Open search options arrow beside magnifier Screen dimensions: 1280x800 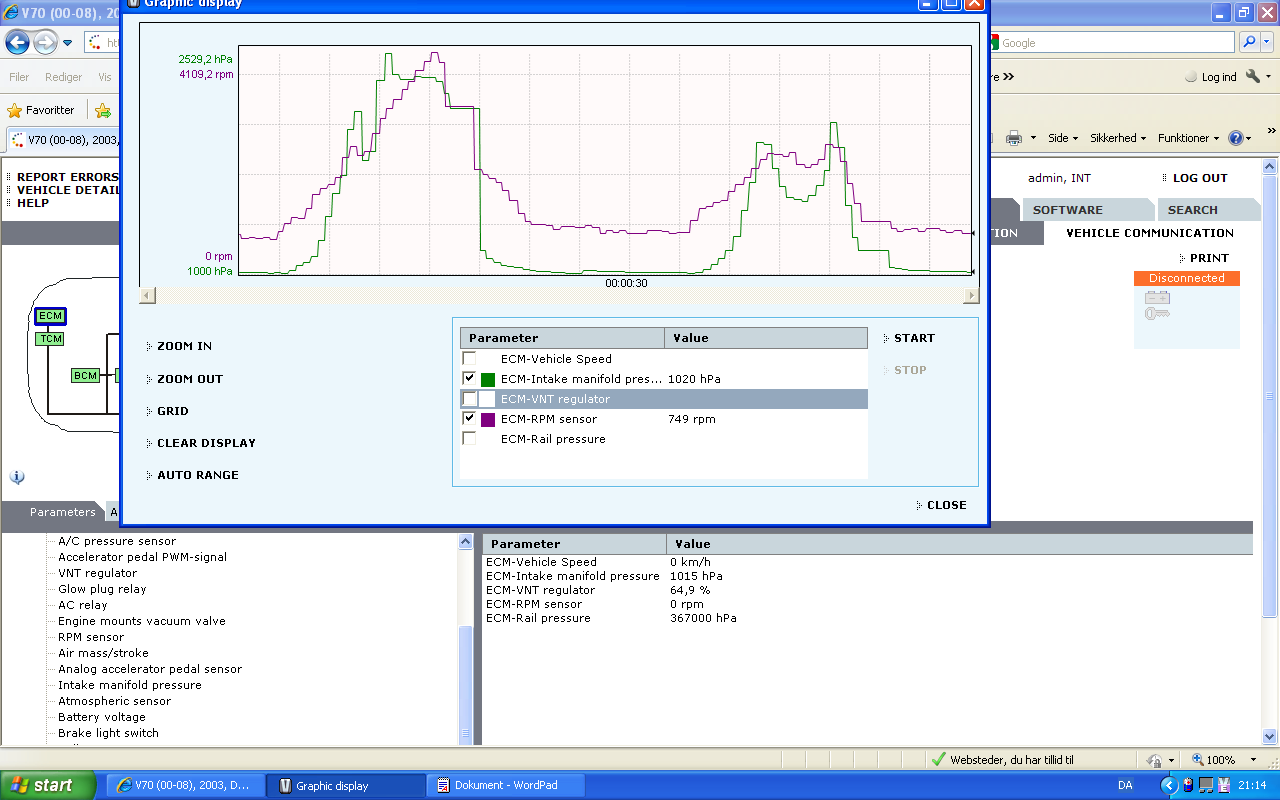click(x=1267, y=43)
